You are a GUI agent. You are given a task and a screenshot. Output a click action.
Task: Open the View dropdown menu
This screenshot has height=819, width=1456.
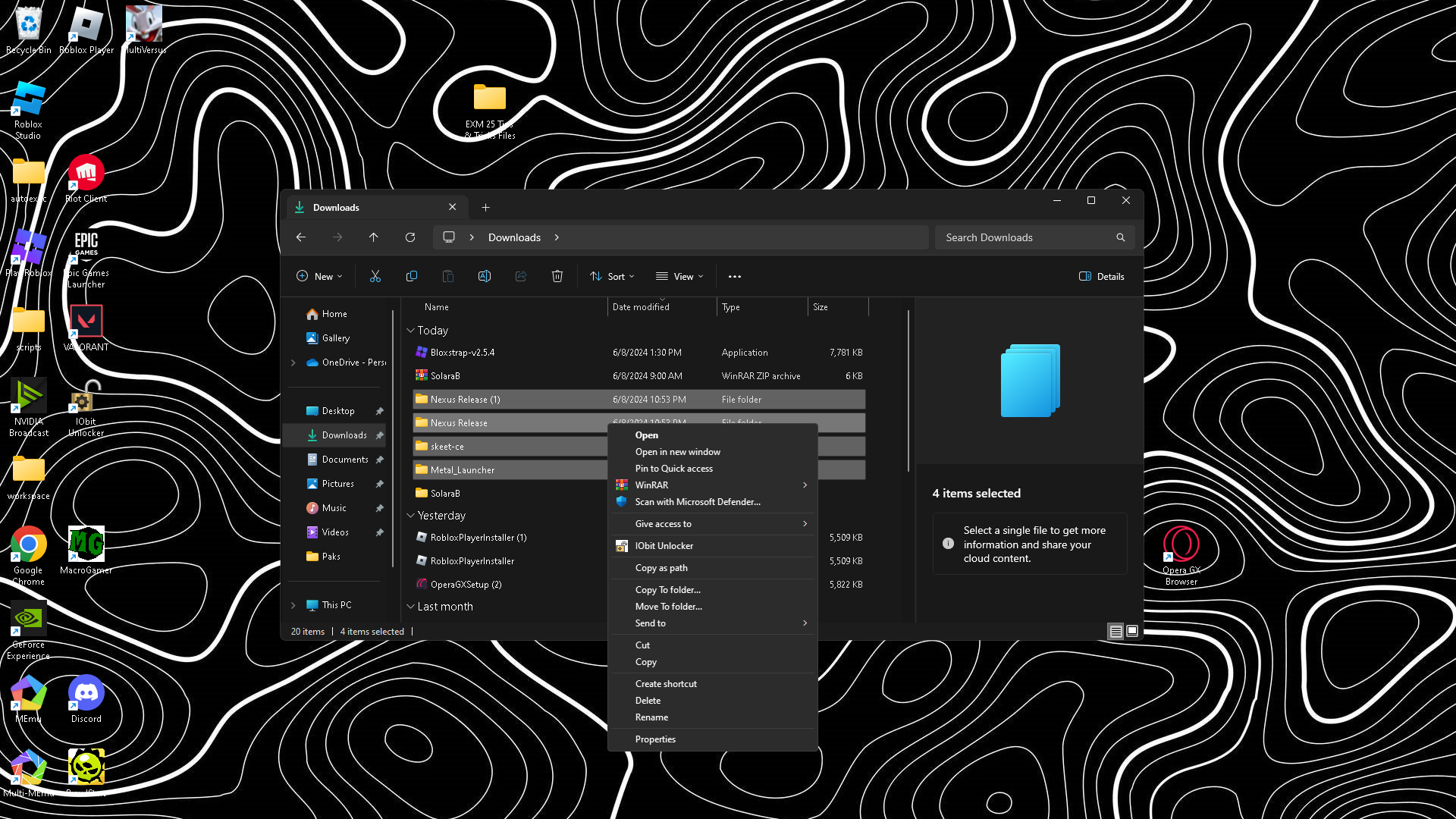(680, 277)
